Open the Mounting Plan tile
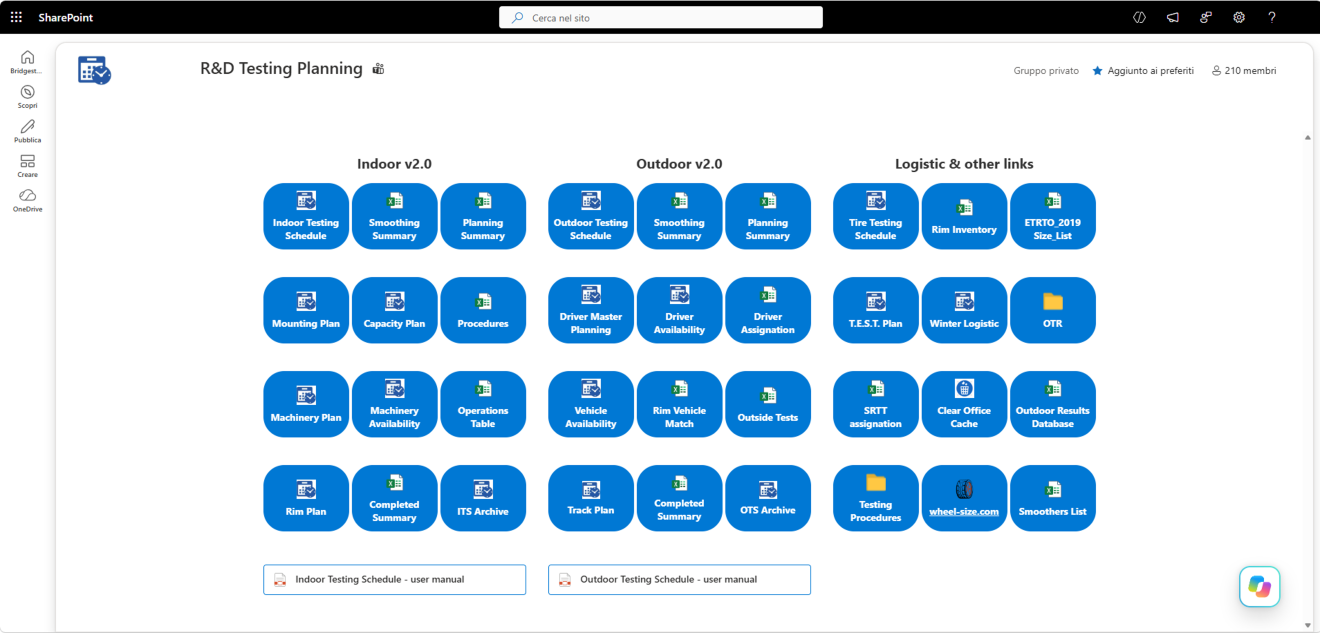 [306, 310]
